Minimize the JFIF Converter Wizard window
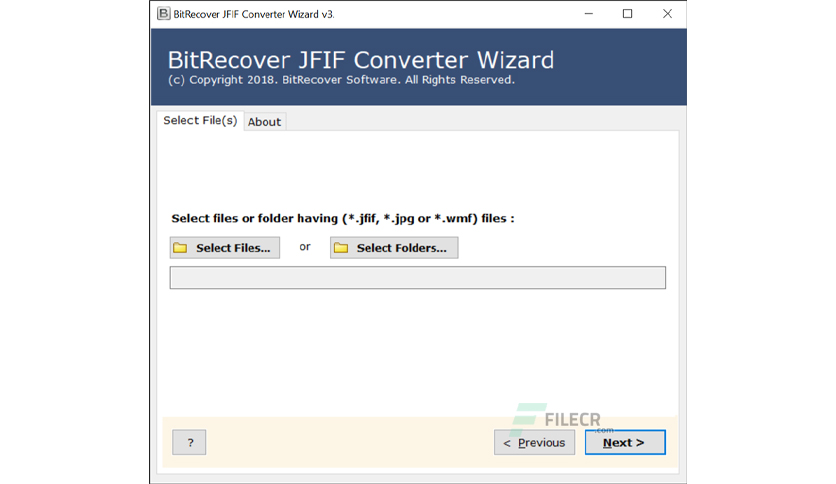The image size is (836, 484). [589, 14]
